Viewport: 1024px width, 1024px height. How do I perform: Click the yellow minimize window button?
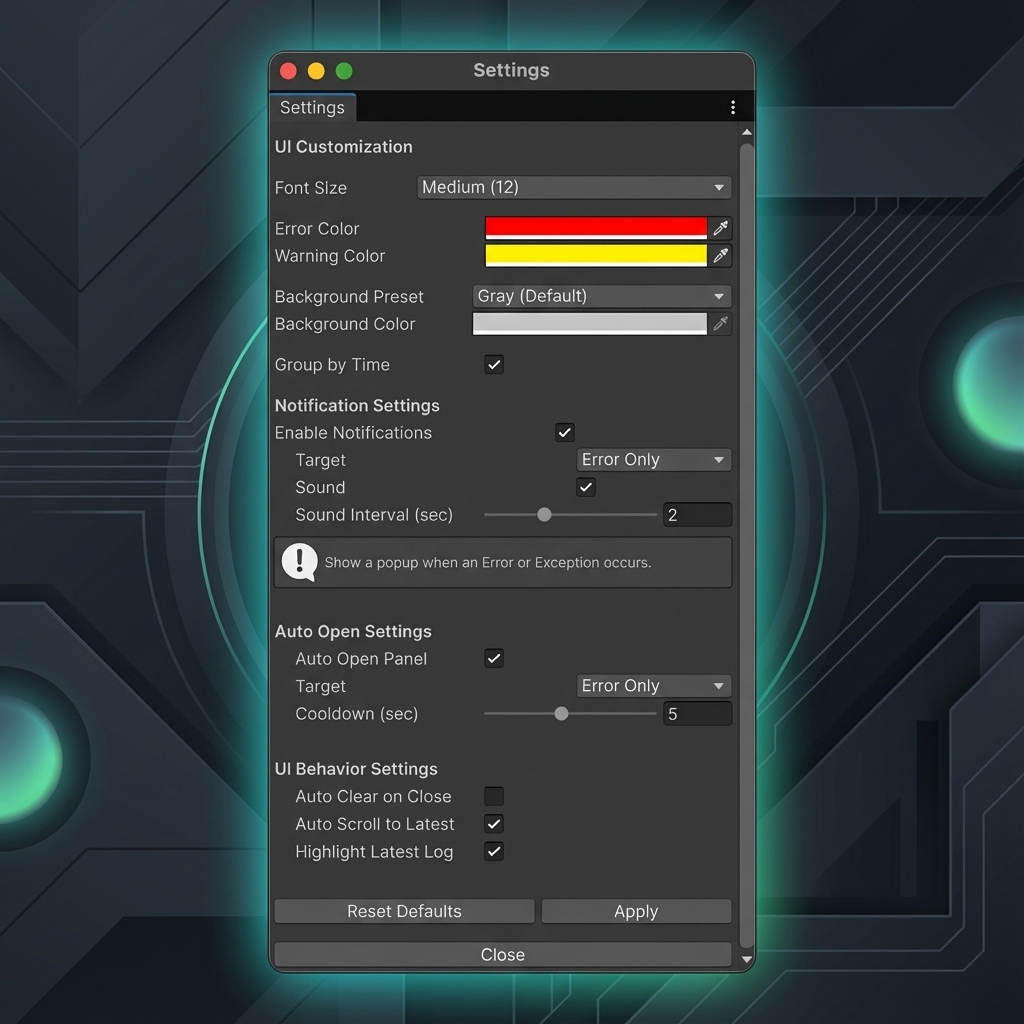pyautogui.click(x=316, y=71)
